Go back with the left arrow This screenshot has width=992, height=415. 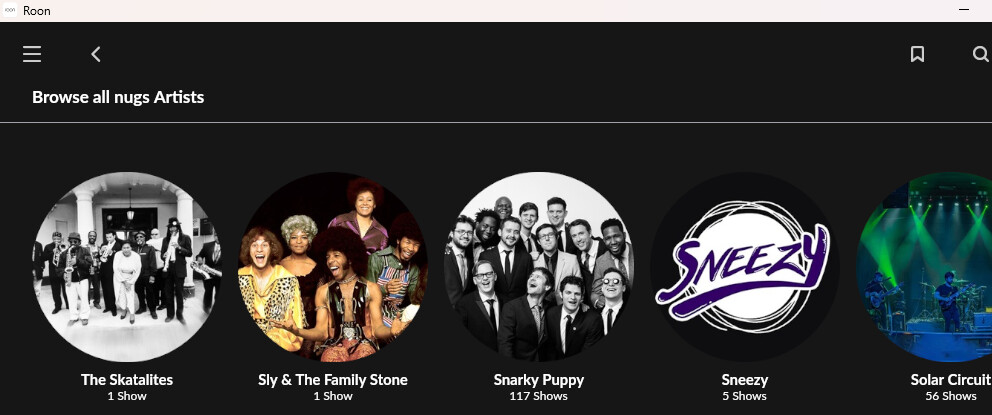96,54
